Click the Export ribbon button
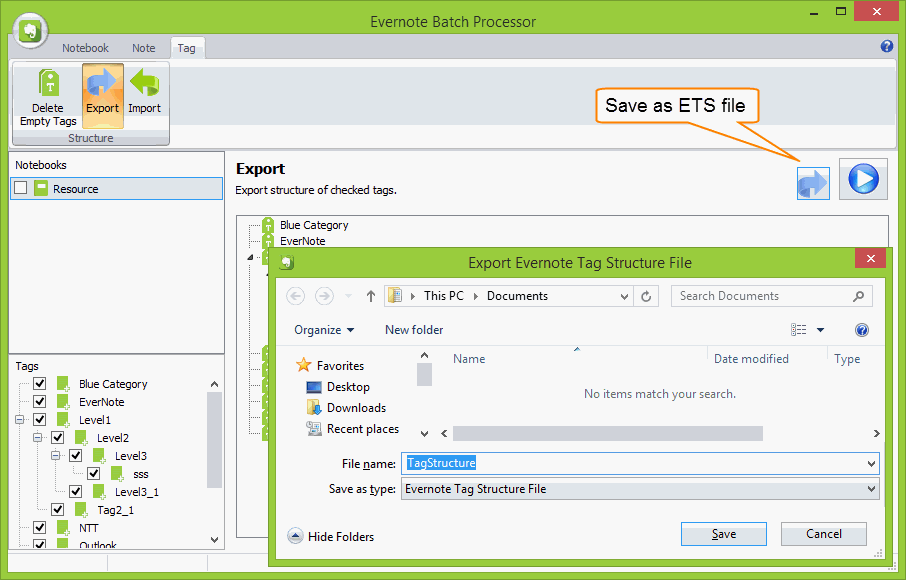The height and width of the screenshot is (580, 906). (102, 95)
